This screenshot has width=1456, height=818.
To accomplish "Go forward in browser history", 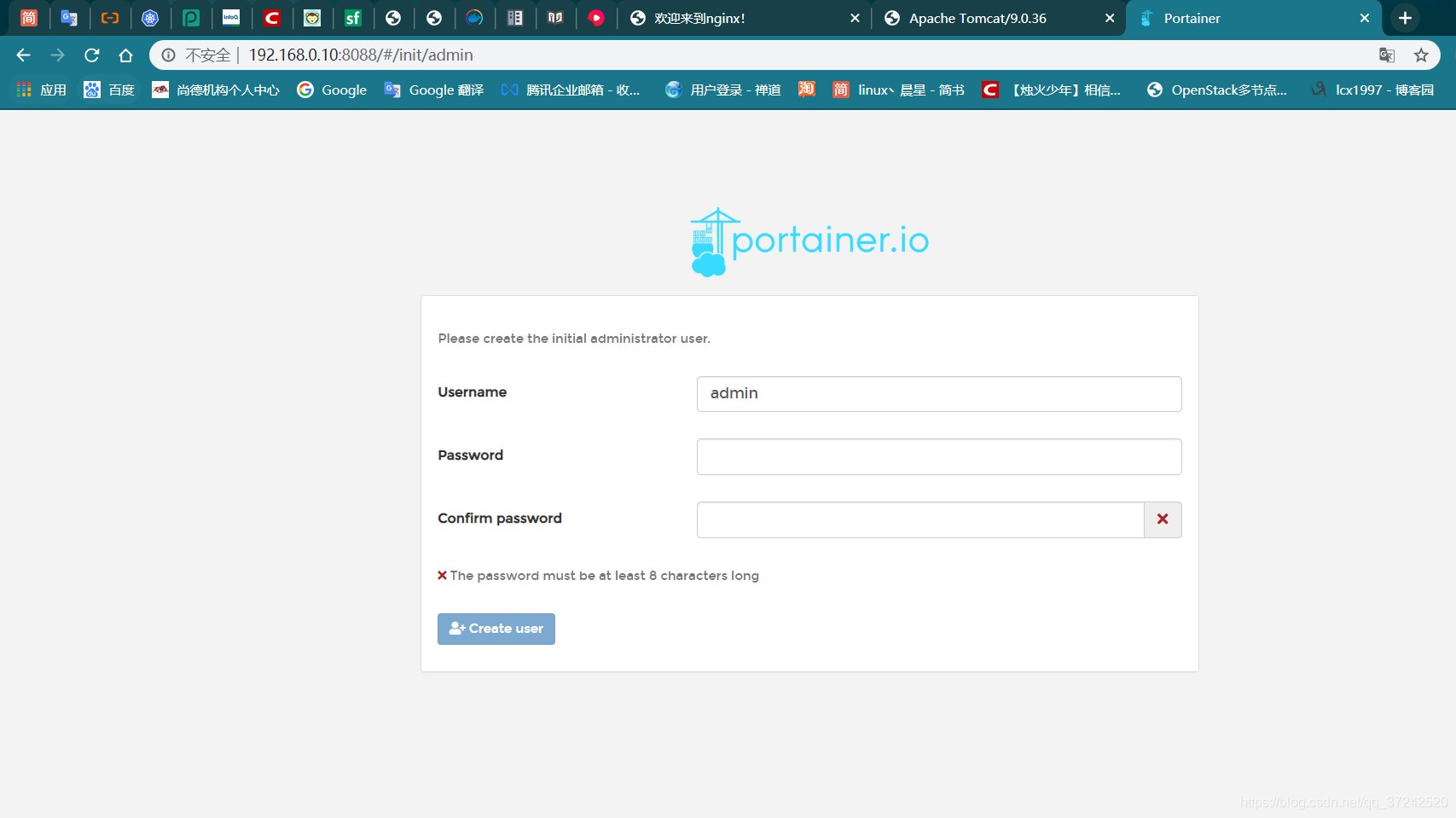I will [x=57, y=55].
